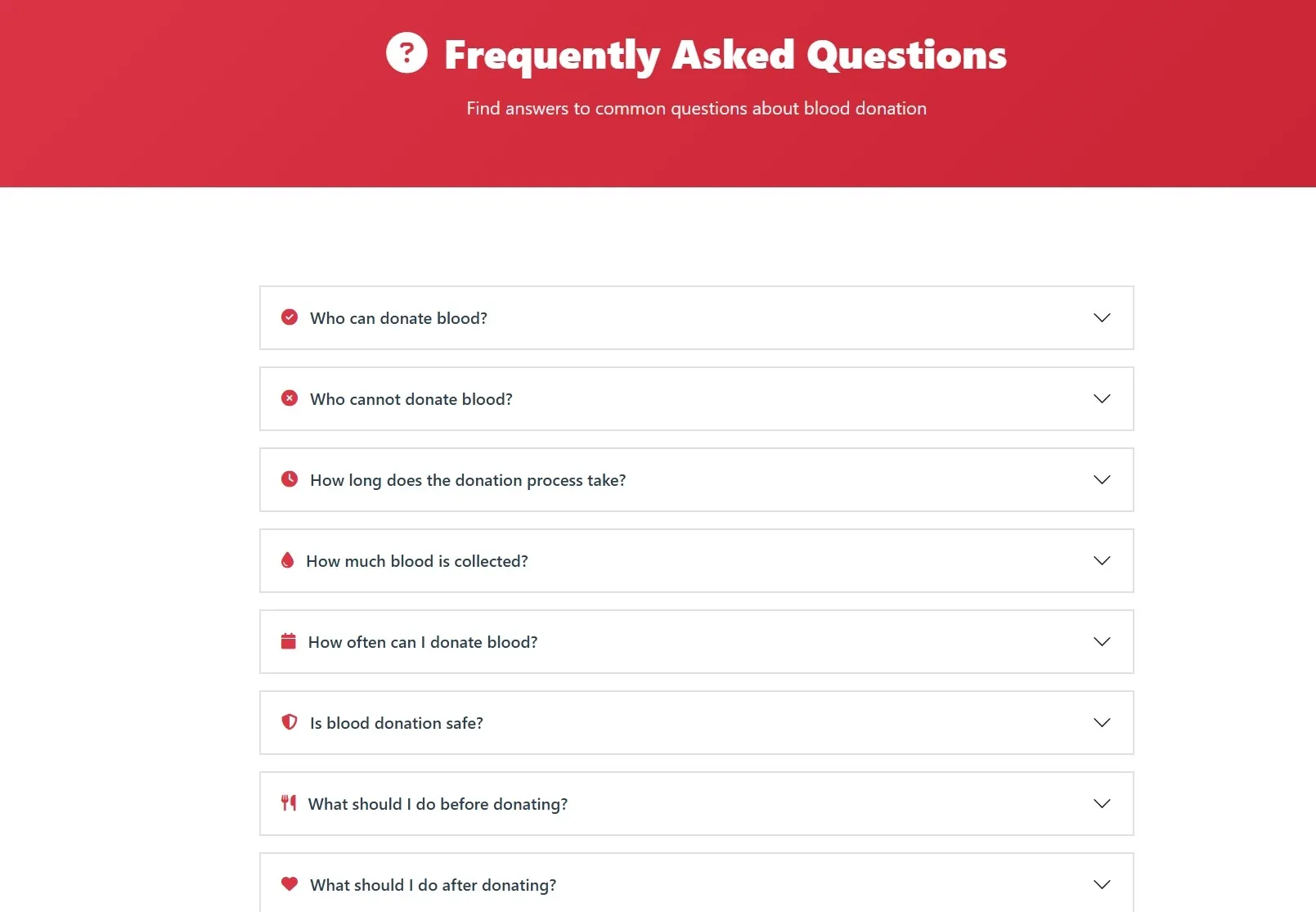Click the calendar icon next to 'How often can I donate blood?'
The width and height of the screenshot is (1316, 912).
click(x=288, y=641)
